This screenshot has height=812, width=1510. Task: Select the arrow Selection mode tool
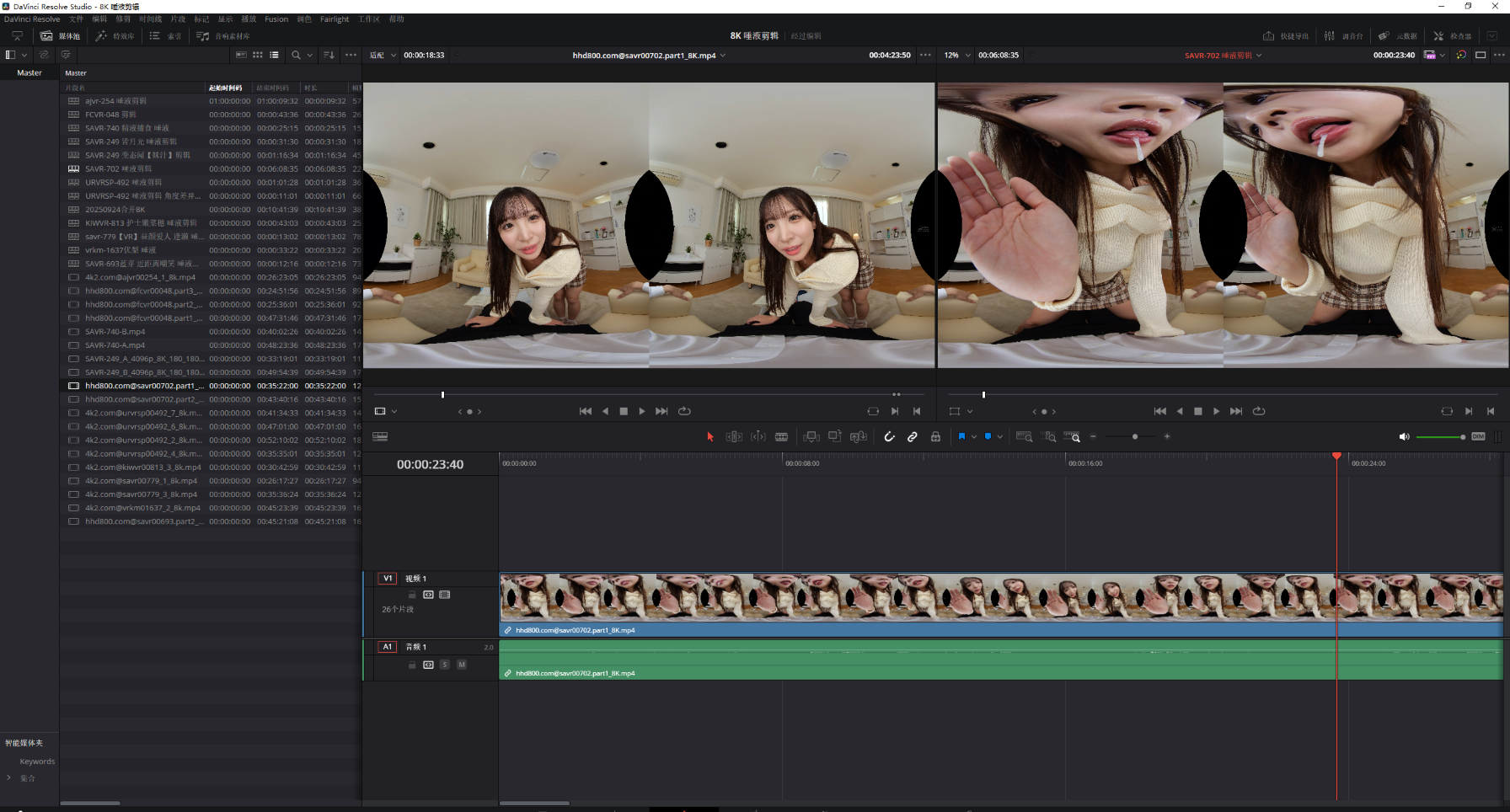pos(710,436)
